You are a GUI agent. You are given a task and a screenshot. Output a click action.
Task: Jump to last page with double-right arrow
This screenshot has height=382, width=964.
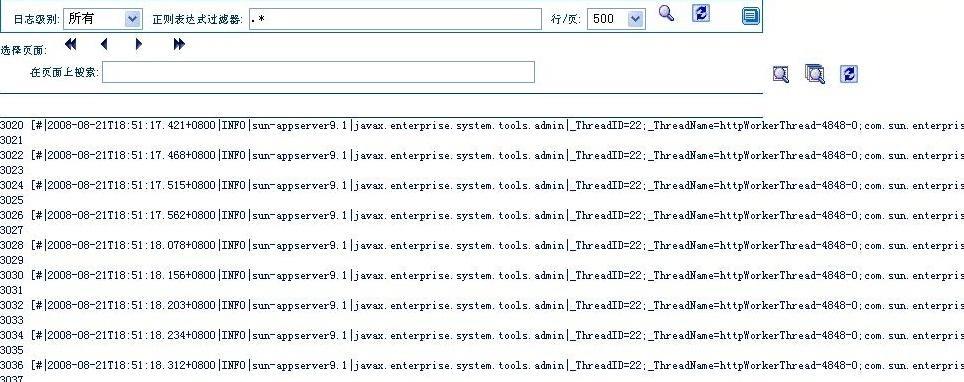pyautogui.click(x=179, y=44)
